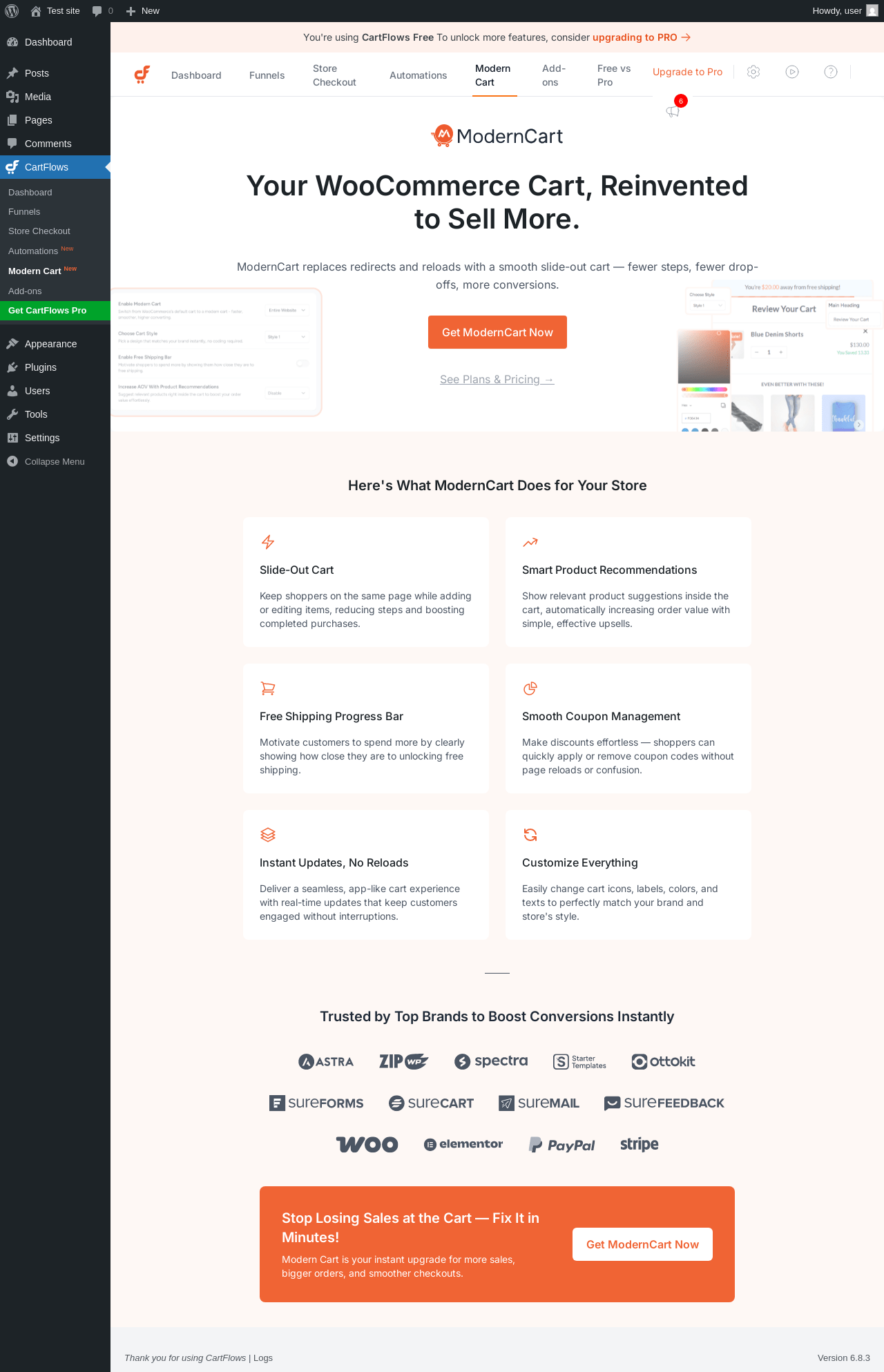Open the video tutorials play icon
884x1372 pixels.
[x=792, y=72]
